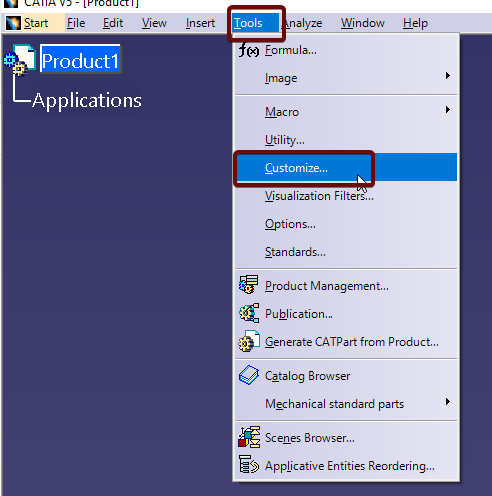Click the Scenes Browser icon

click(x=249, y=437)
